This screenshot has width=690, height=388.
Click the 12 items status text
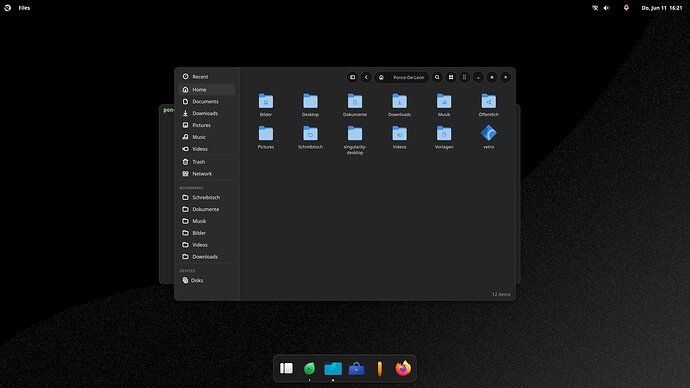[501, 294]
